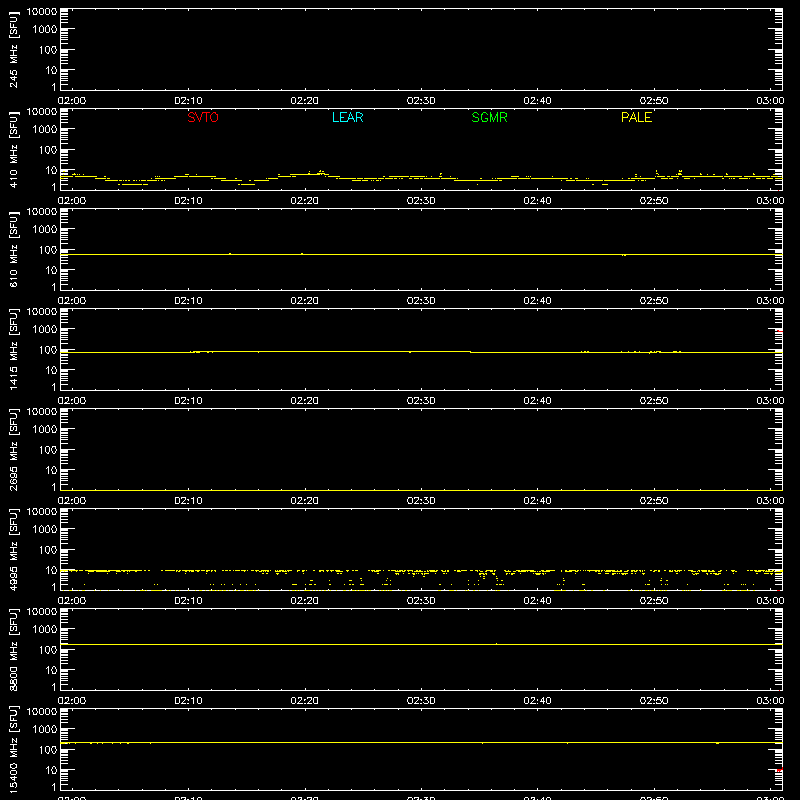Select the 15400 MHz [SFU] axis title
Viewport: 800px width, 800px height.
[13, 749]
